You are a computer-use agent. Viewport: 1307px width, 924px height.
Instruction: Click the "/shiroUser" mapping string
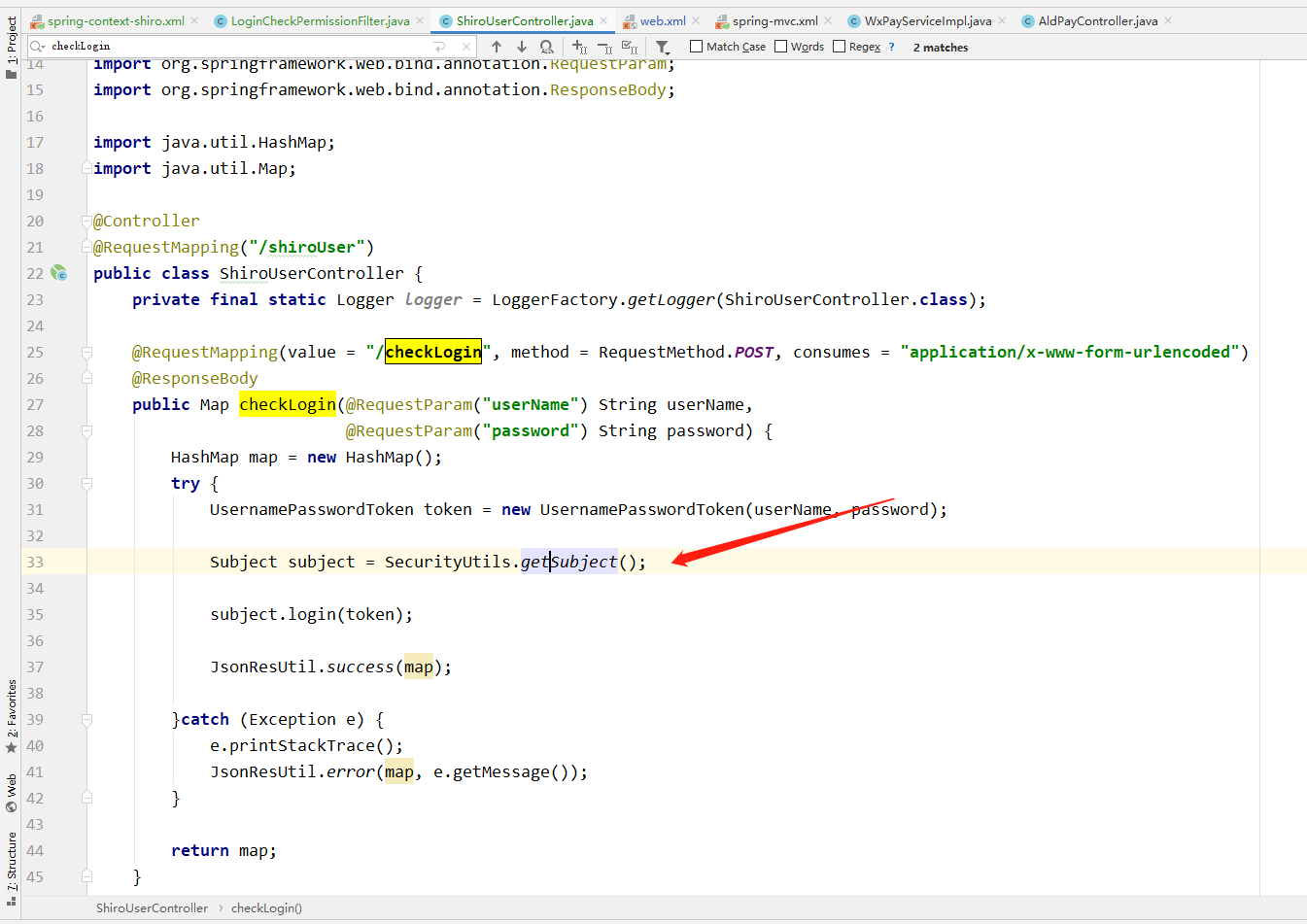306,247
